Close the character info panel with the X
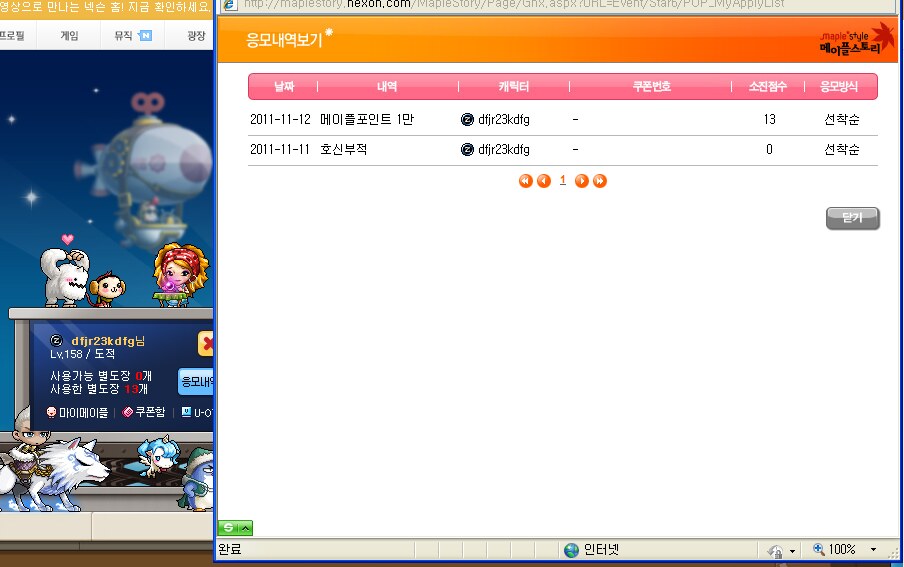Screen dimensions: 904x567 [206, 344]
